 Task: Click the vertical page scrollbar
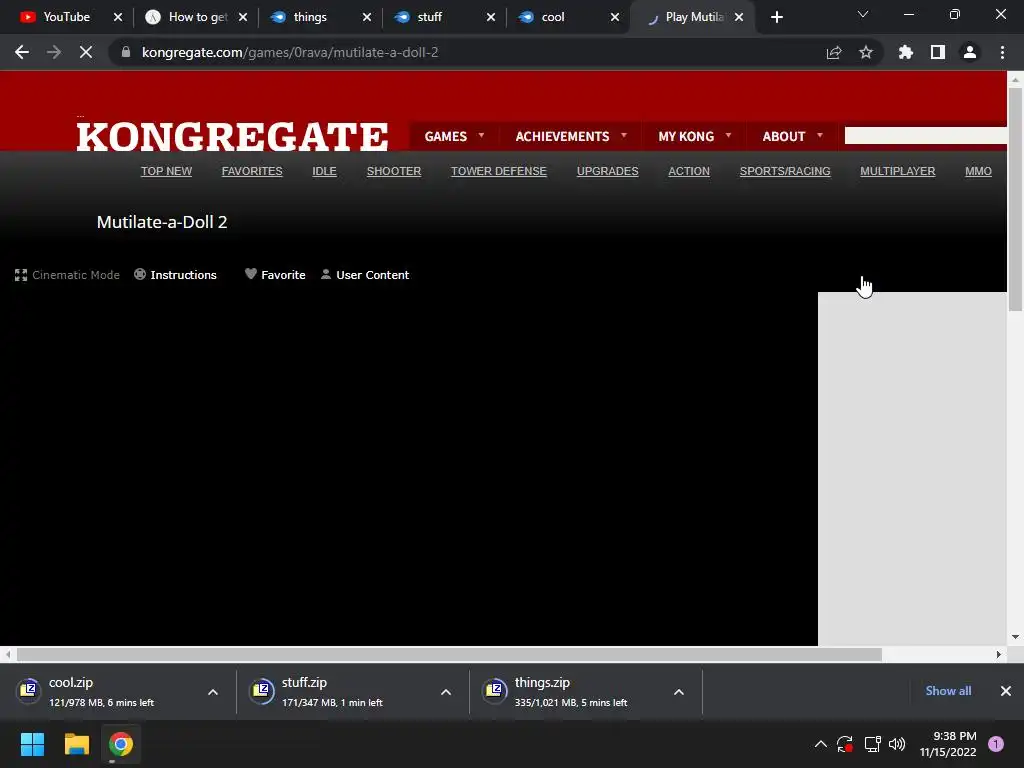point(1015,199)
